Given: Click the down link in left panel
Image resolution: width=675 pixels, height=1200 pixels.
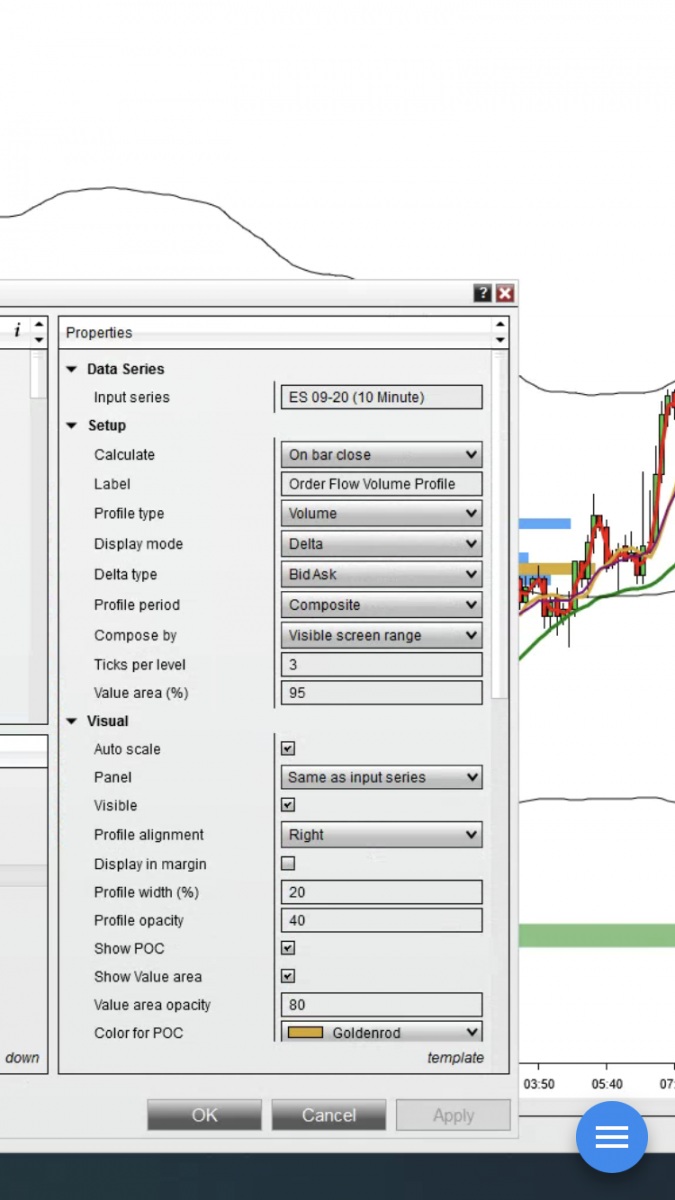Looking at the screenshot, I should tap(22, 1058).
